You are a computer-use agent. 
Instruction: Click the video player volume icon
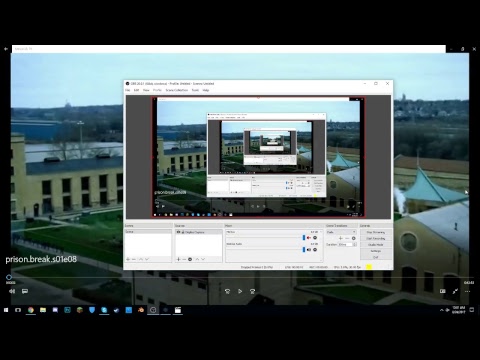12,291
